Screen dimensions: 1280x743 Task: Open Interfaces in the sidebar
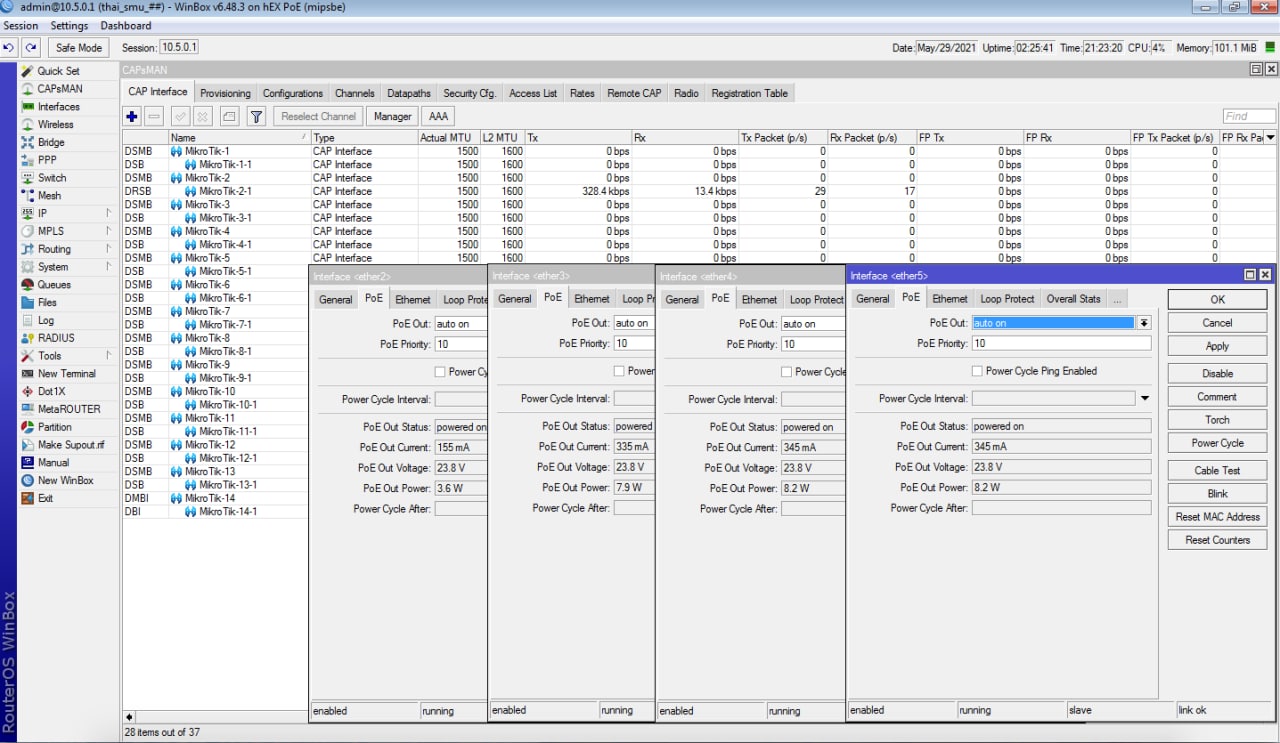(x=58, y=107)
